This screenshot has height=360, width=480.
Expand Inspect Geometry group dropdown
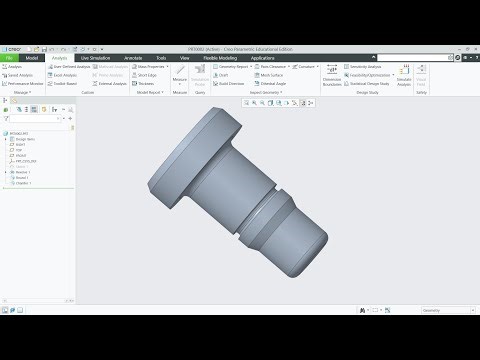(x=266, y=92)
